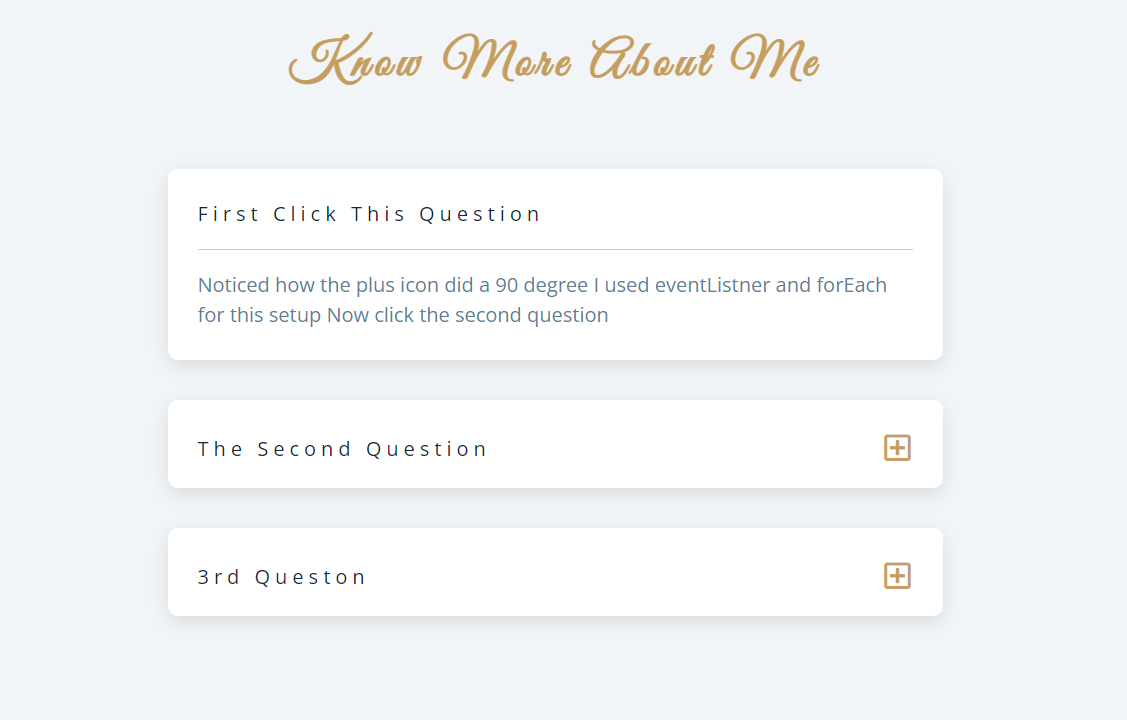Click the phrase Now click the second question
Viewport: 1127px width, 720px height.
[x=467, y=315]
